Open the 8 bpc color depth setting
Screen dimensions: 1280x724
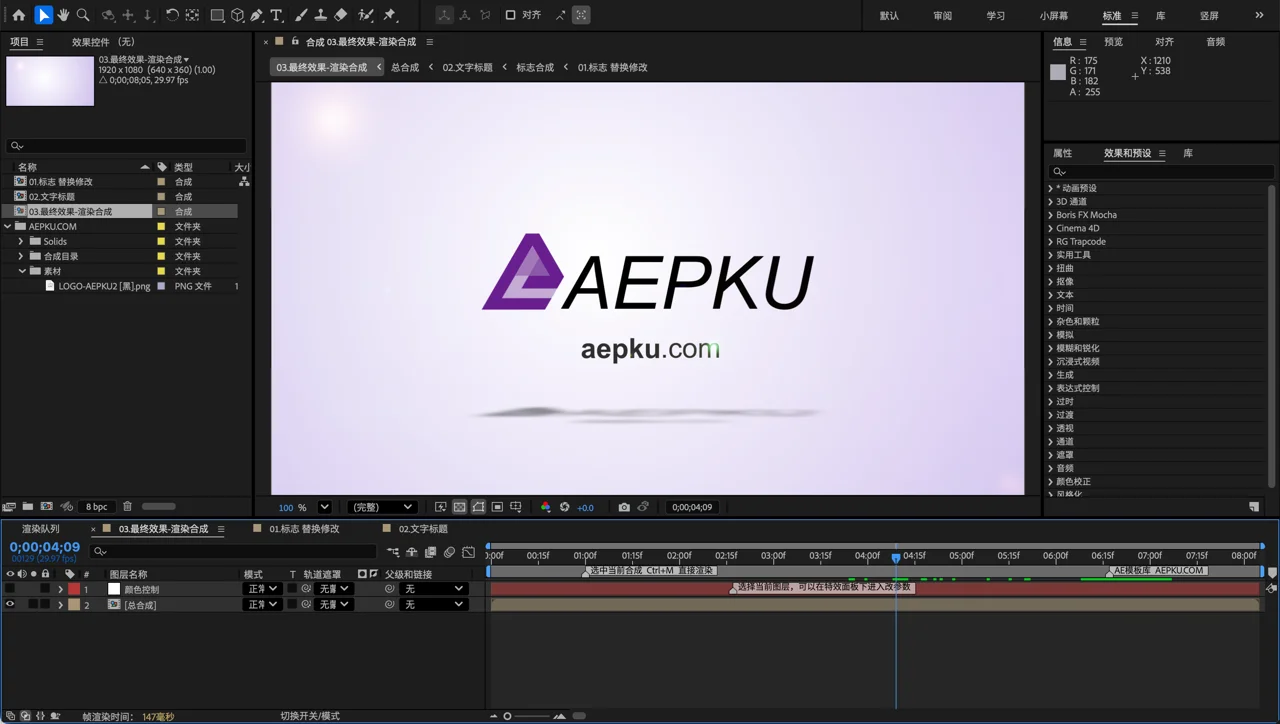tap(97, 507)
